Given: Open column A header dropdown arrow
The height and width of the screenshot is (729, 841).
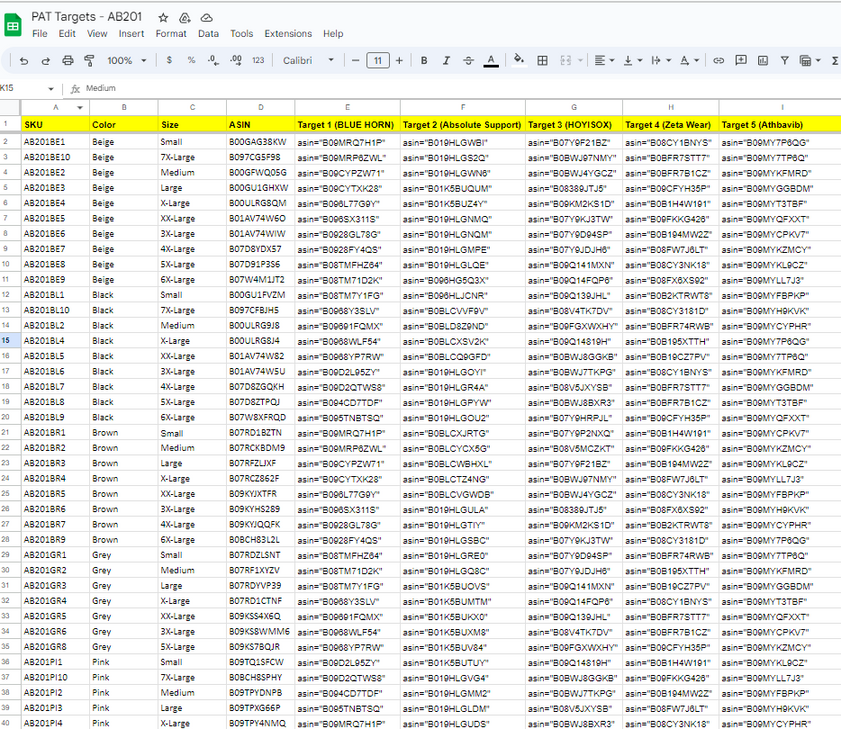Looking at the screenshot, I should click(x=80, y=108).
